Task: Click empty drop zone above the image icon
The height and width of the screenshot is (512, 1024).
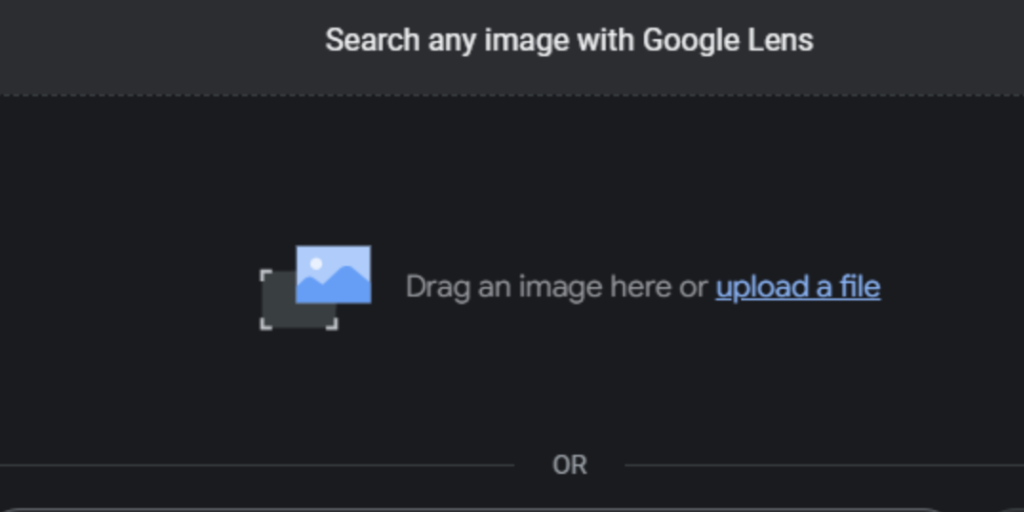Action: click(512, 170)
